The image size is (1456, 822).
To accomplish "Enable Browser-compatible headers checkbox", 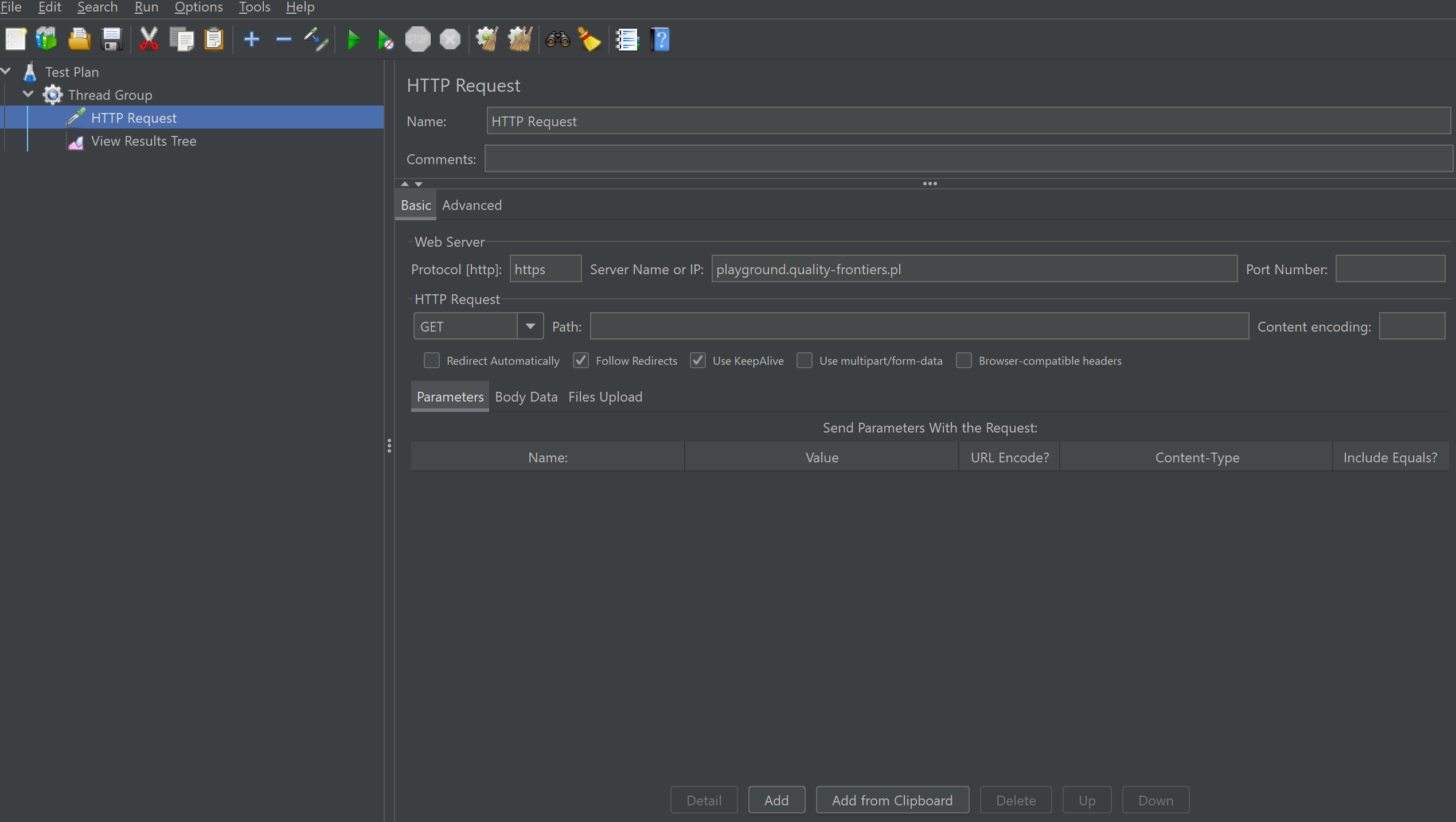I will (963, 360).
